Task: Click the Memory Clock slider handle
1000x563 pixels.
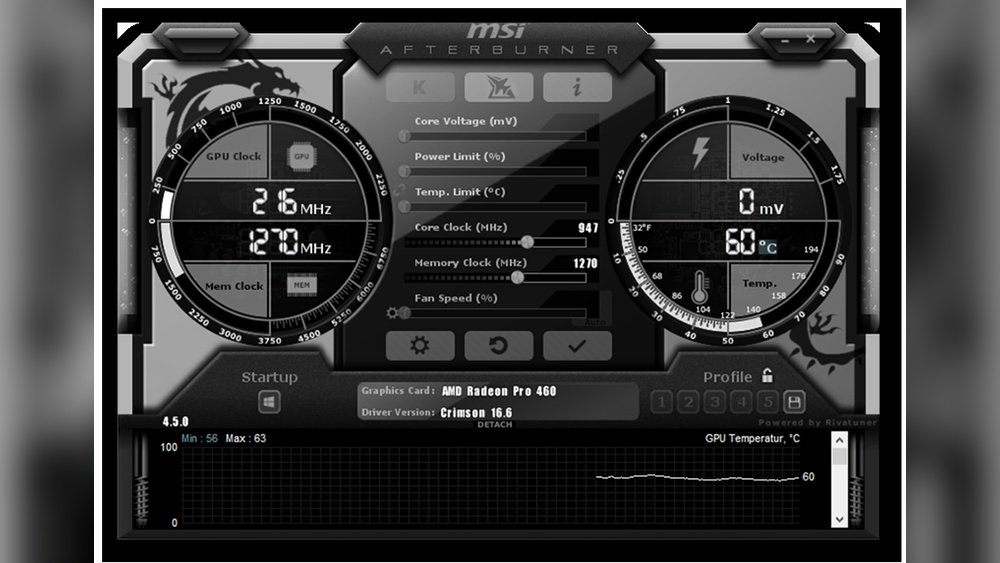Action: [518, 277]
